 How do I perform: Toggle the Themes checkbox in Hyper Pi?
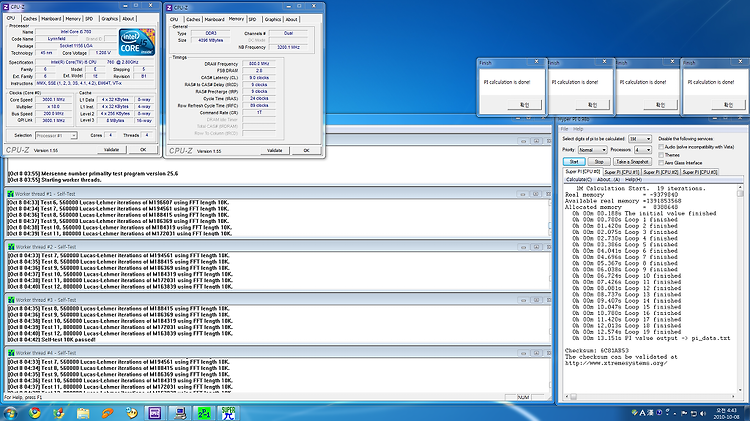tap(661, 155)
